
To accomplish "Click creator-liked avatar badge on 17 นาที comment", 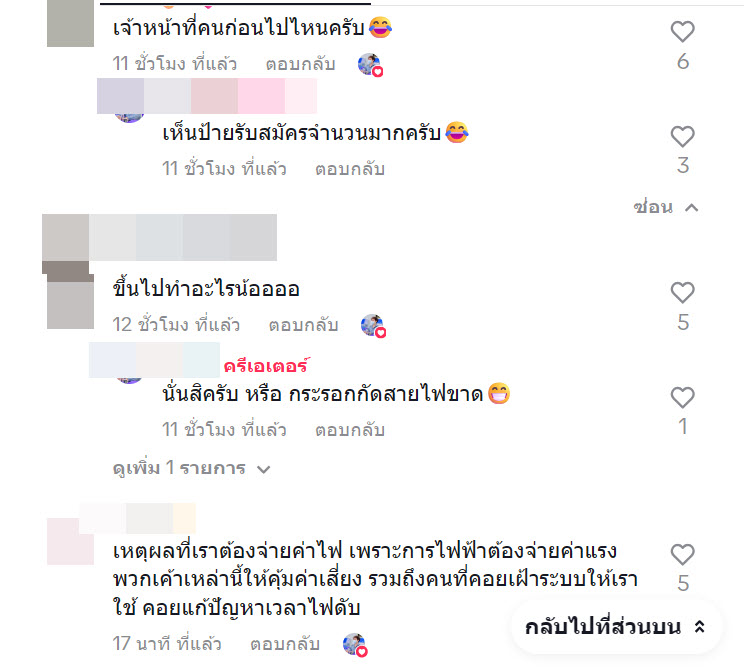I will (x=355, y=645).
